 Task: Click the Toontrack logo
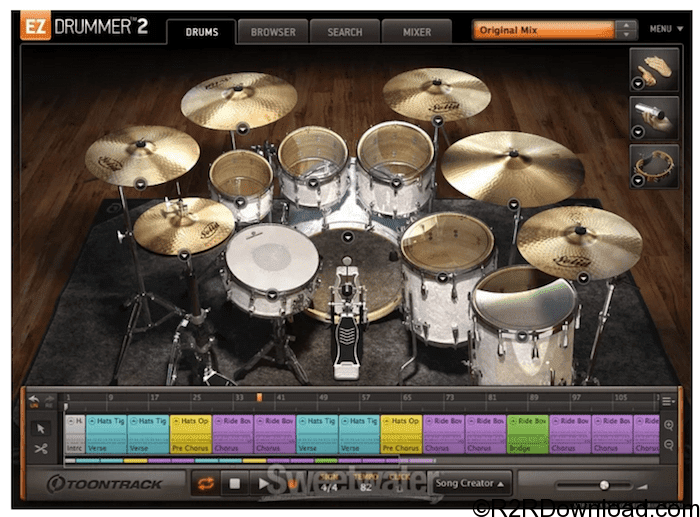tap(104, 484)
